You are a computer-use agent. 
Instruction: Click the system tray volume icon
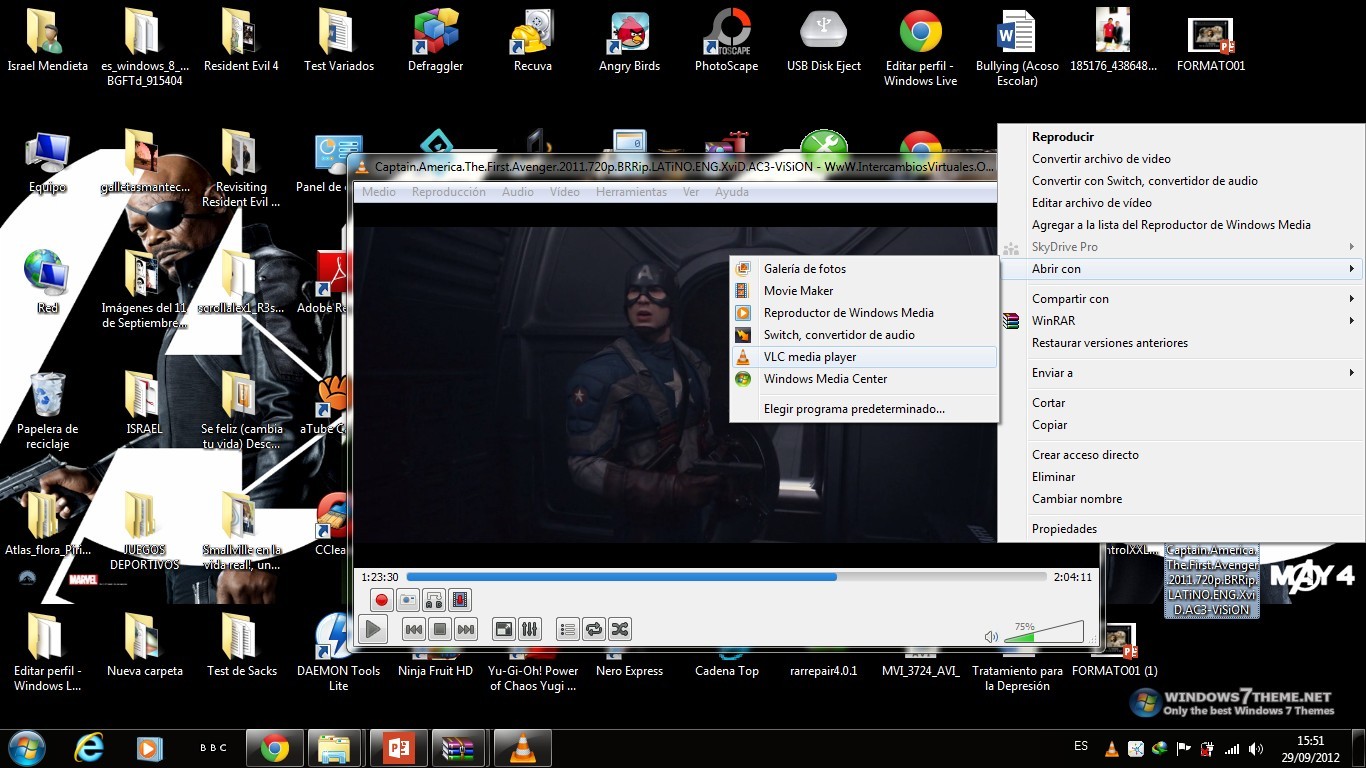[x=1255, y=748]
